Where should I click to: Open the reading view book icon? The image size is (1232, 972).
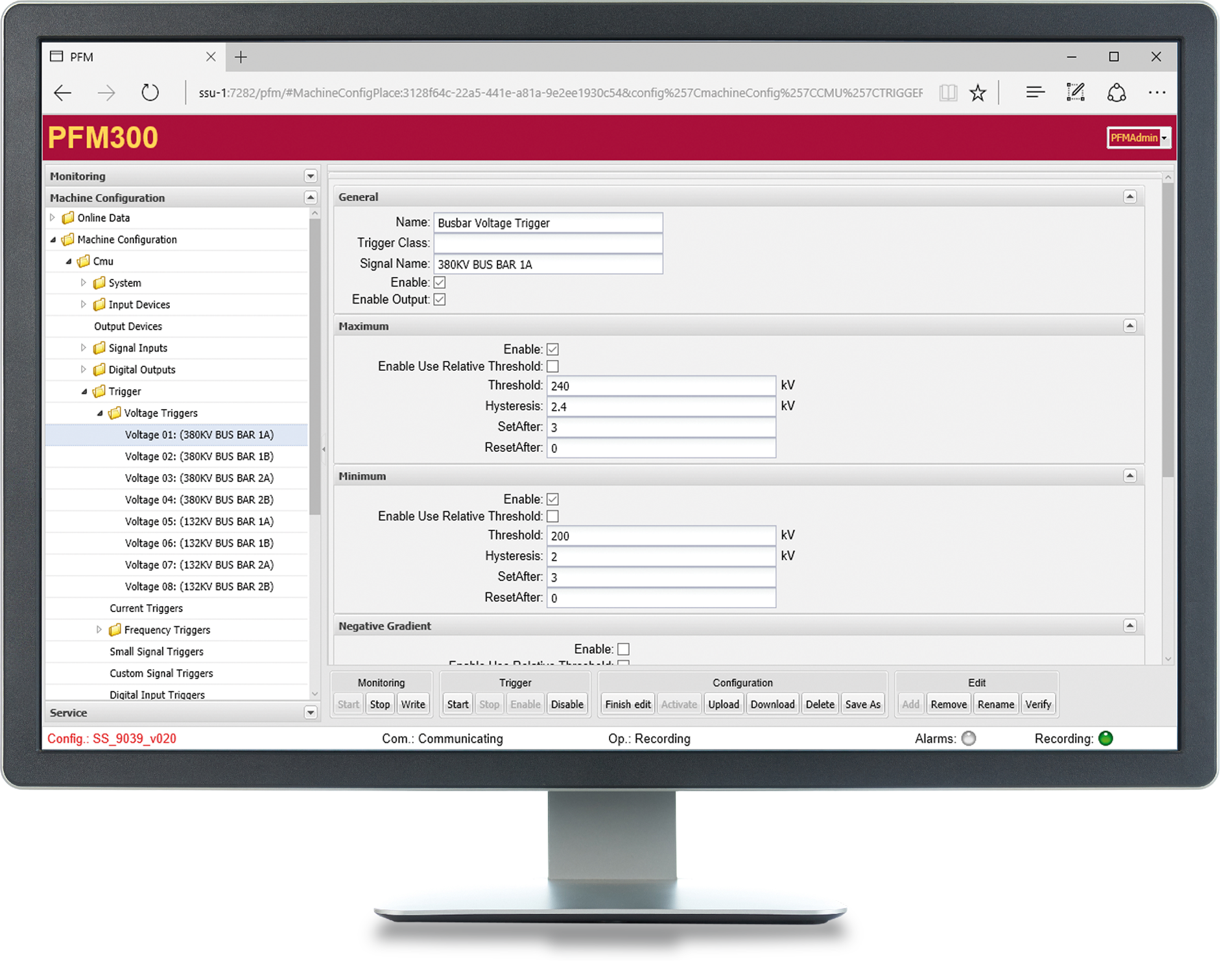pos(947,93)
